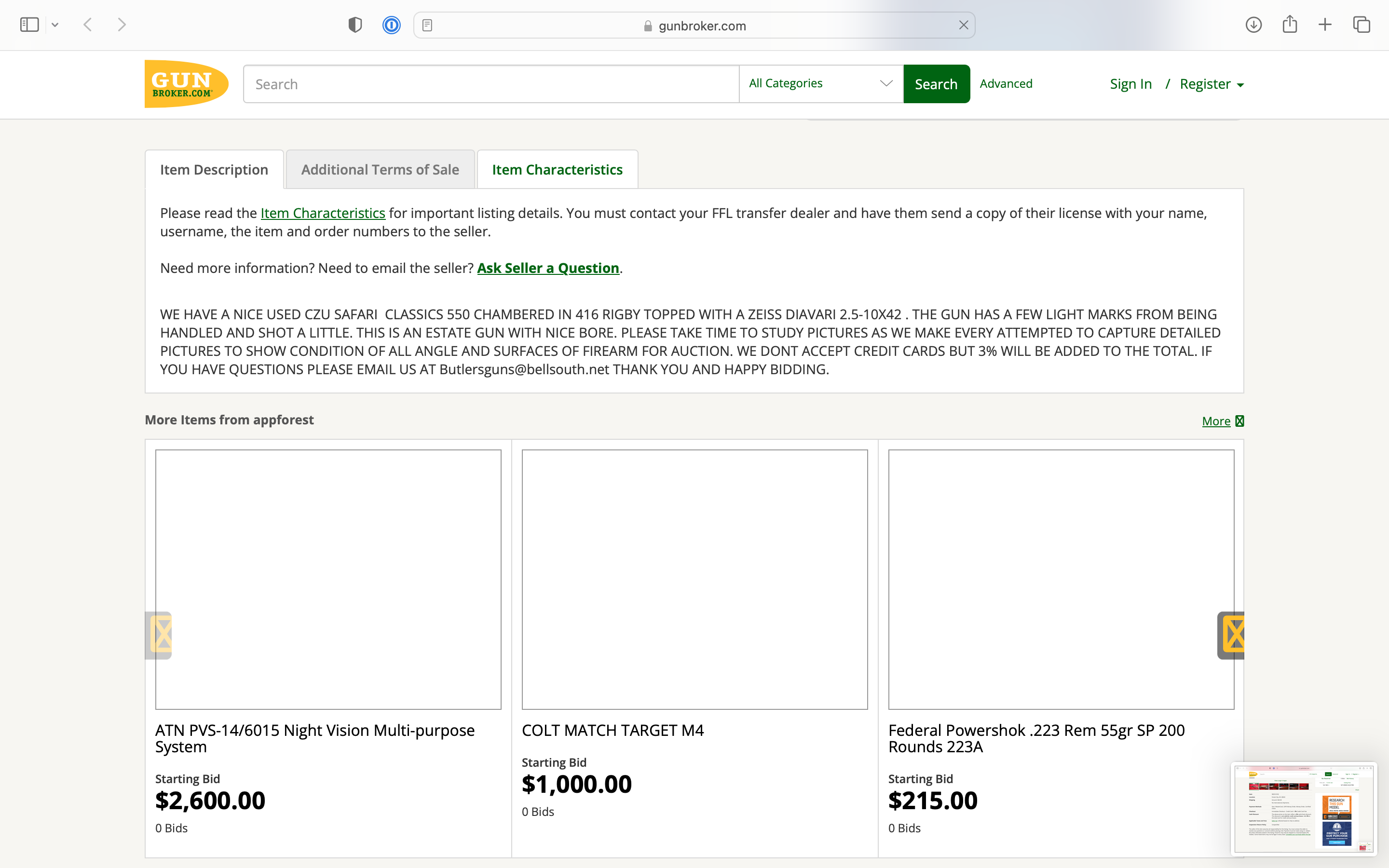
Task: Show the tab overview
Action: click(1362, 25)
